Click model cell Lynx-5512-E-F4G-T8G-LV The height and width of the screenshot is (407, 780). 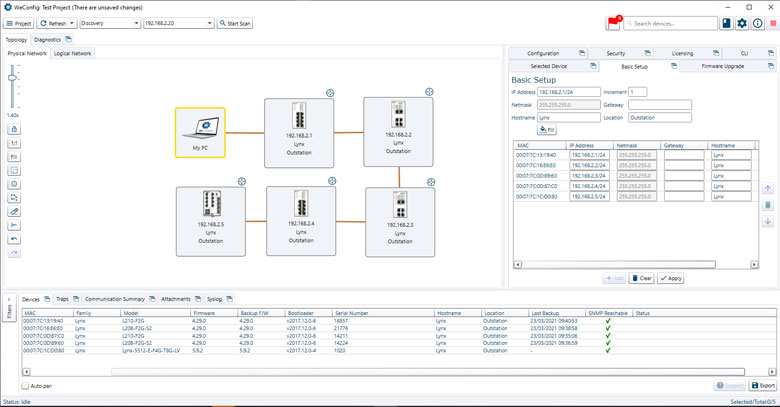(x=151, y=350)
